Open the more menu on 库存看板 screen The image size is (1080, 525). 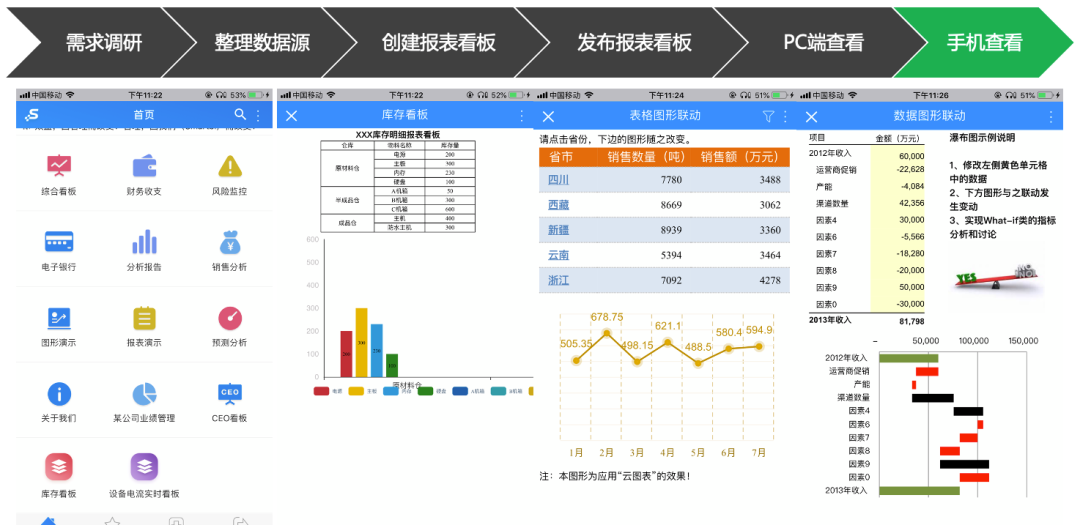(521, 116)
